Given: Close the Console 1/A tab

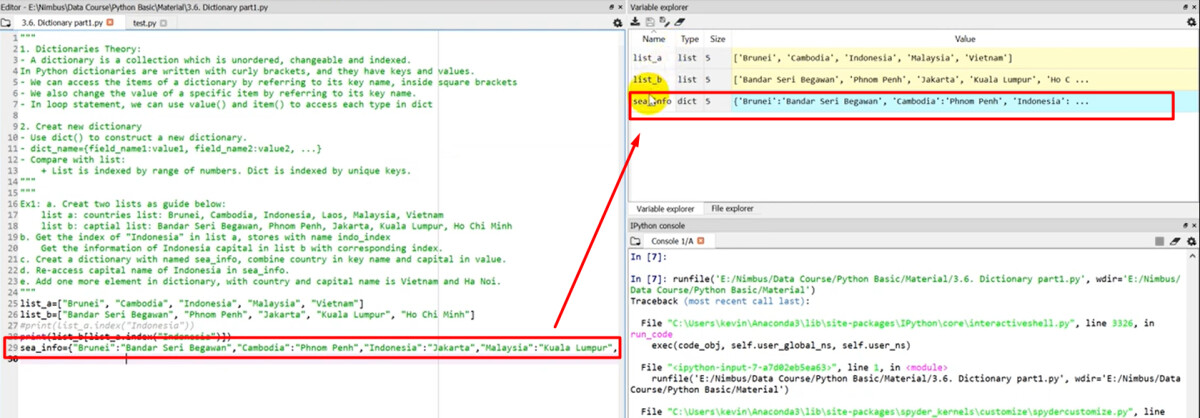Looking at the screenshot, I should (700, 241).
